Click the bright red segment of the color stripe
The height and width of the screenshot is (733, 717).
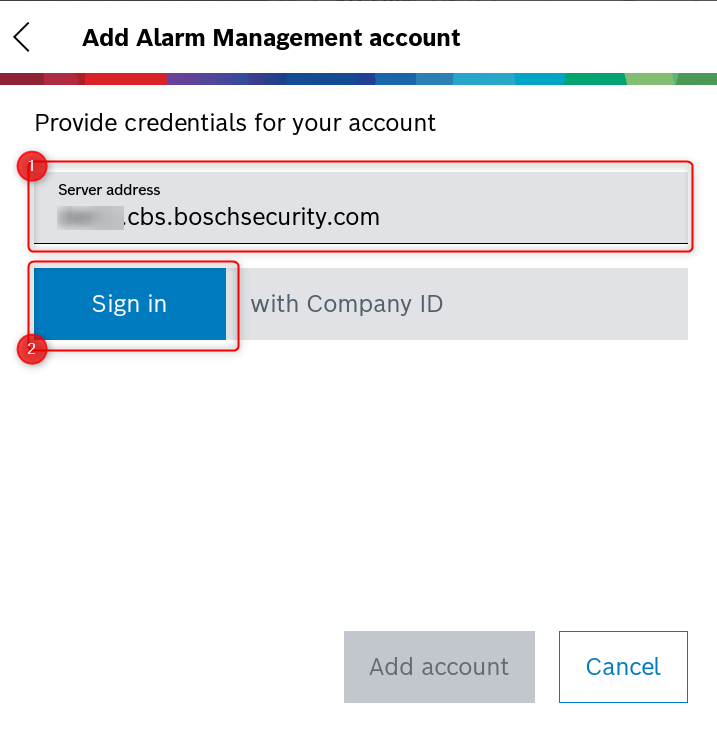(125, 78)
